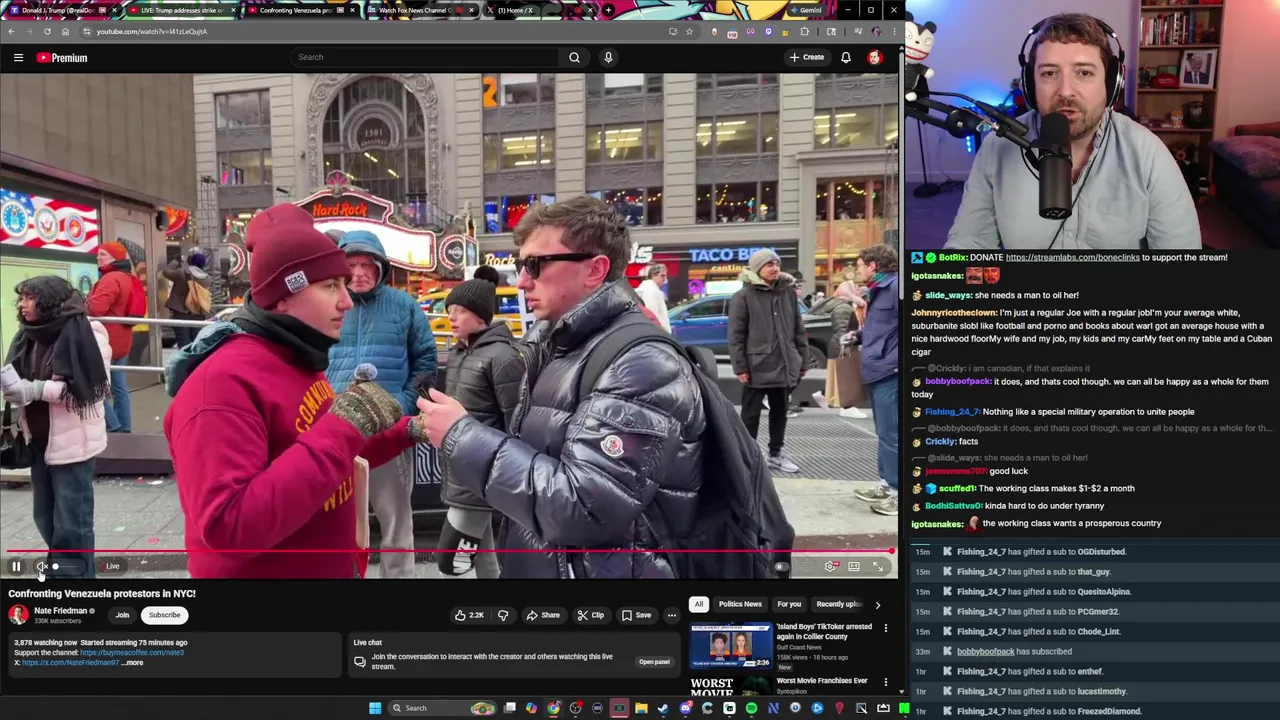The image size is (1280, 720).
Task: Open YouTube hamburger guide menu
Action: [18, 58]
